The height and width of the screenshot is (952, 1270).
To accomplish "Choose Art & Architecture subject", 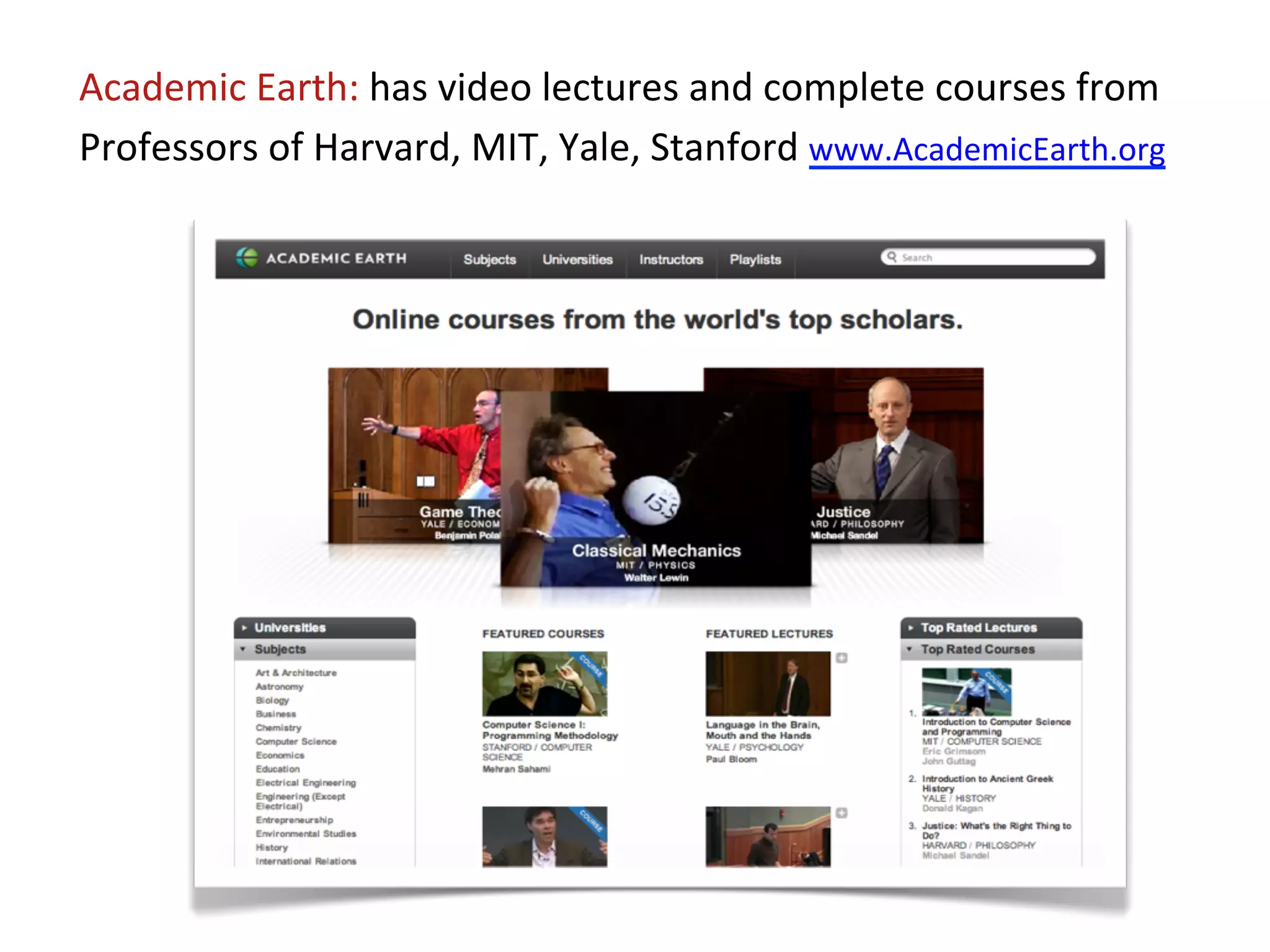I will [296, 672].
